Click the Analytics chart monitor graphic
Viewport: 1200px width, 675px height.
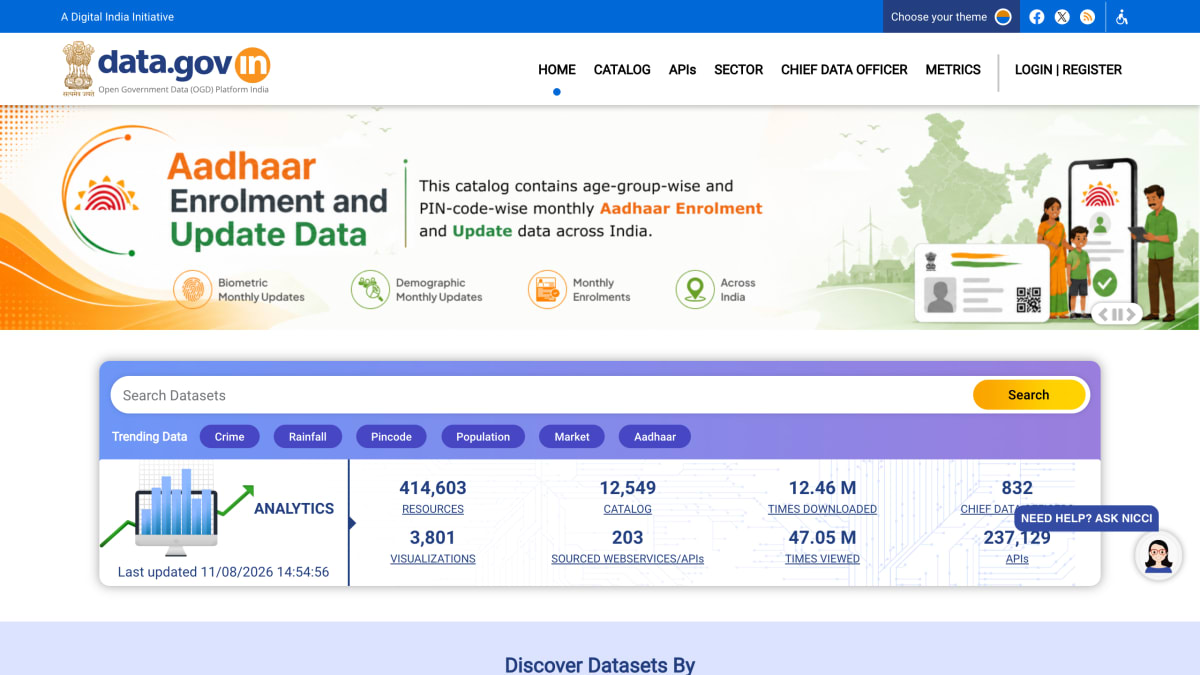point(175,511)
